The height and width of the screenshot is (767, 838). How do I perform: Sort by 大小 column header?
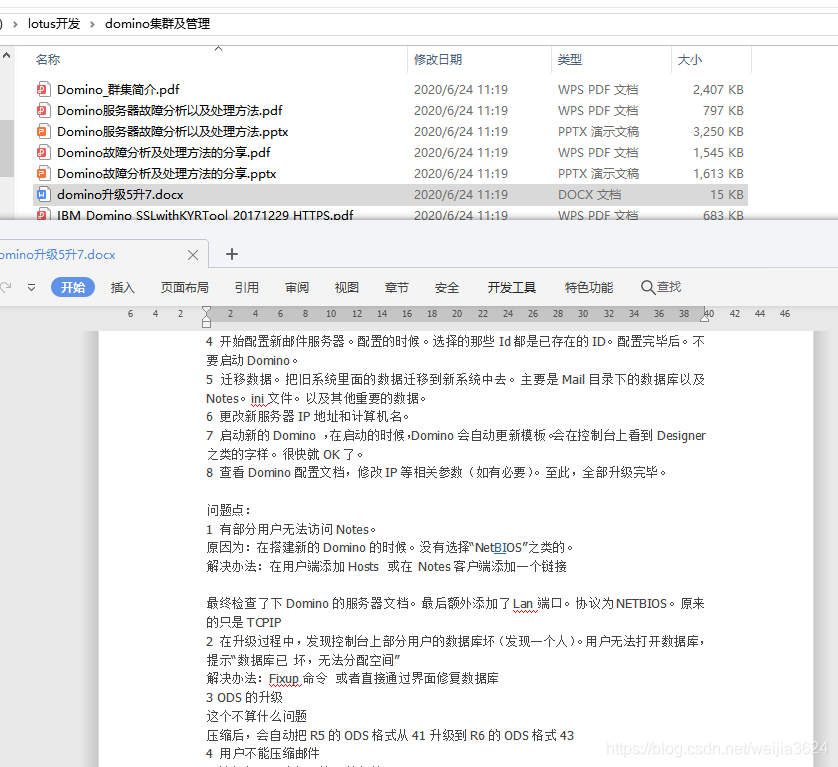[689, 59]
